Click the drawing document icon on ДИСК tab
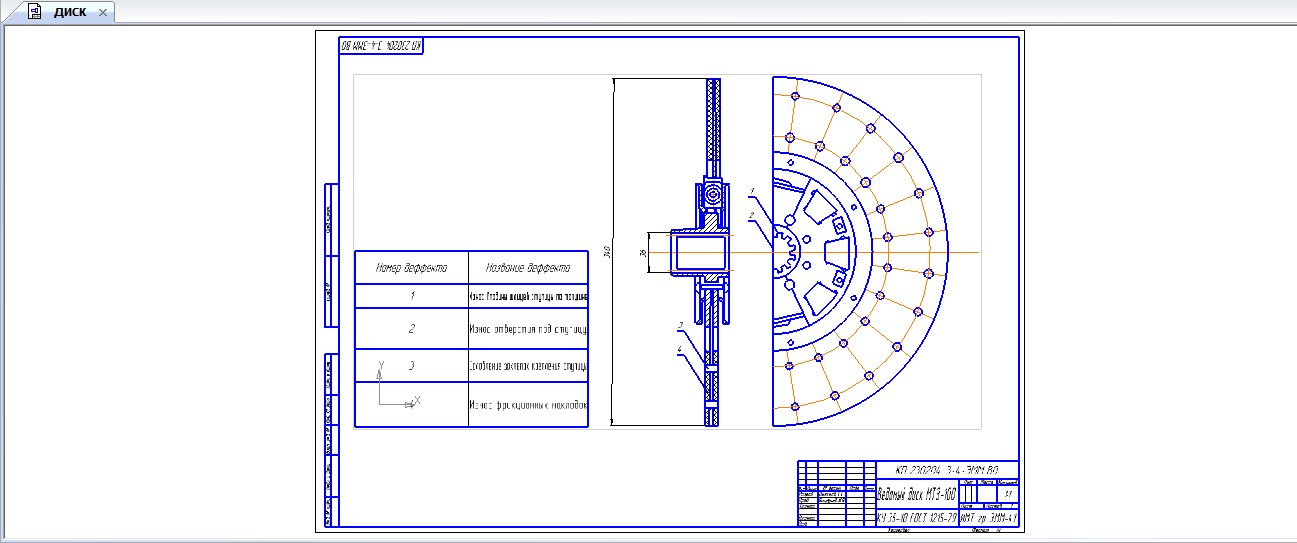 click(x=34, y=12)
